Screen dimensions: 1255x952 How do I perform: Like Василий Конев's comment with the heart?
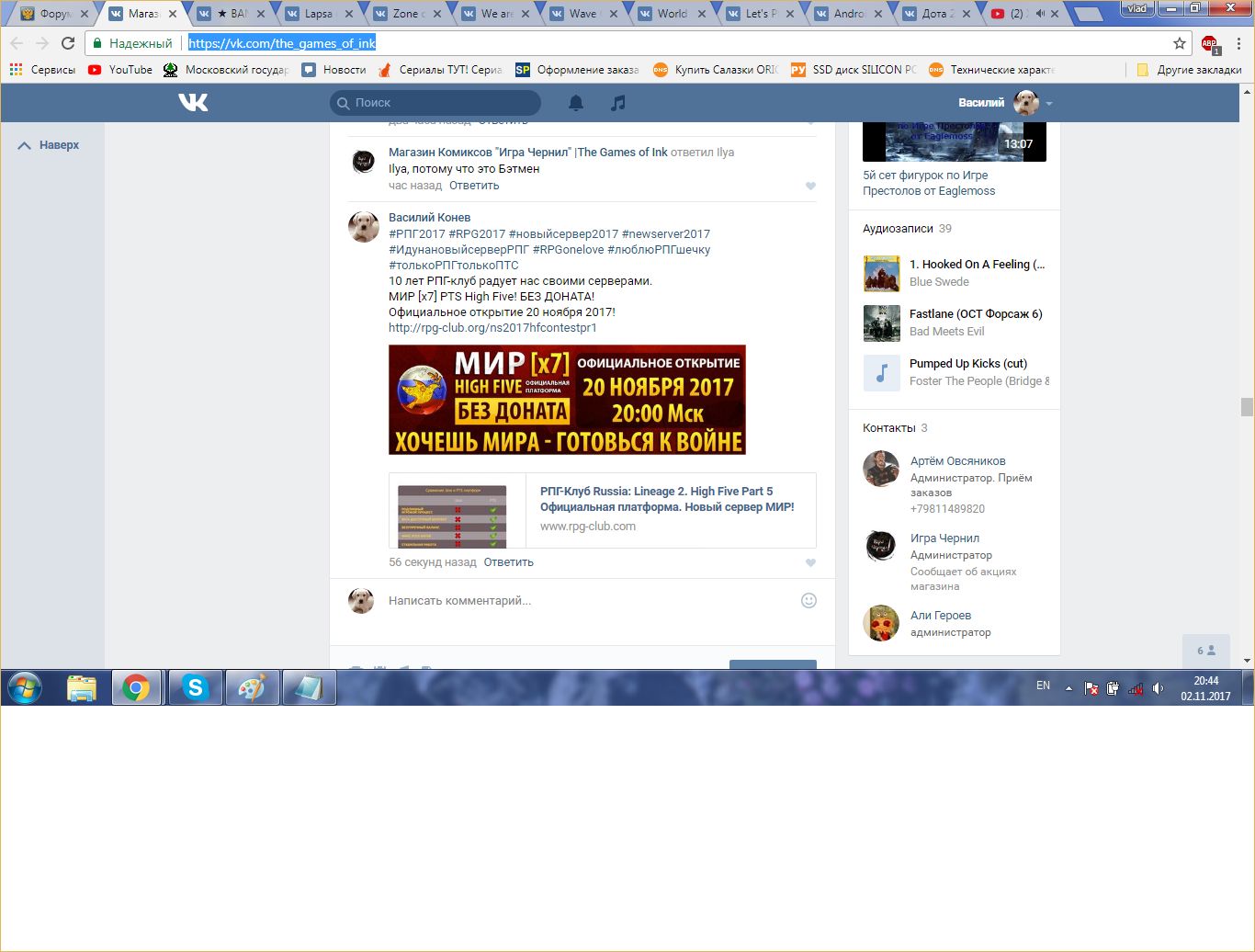[810, 562]
